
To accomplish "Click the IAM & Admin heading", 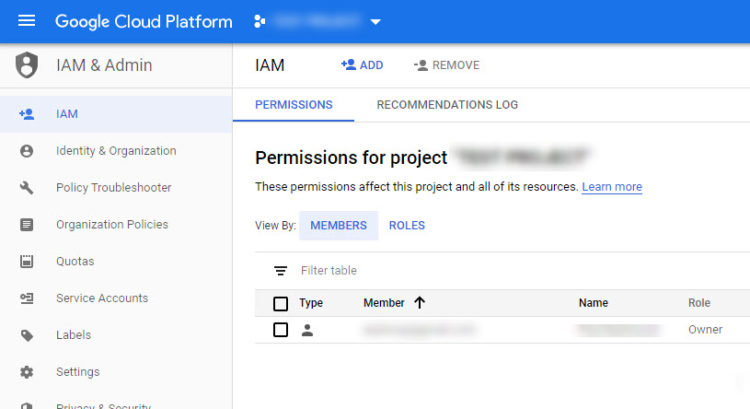I will tap(104, 65).
